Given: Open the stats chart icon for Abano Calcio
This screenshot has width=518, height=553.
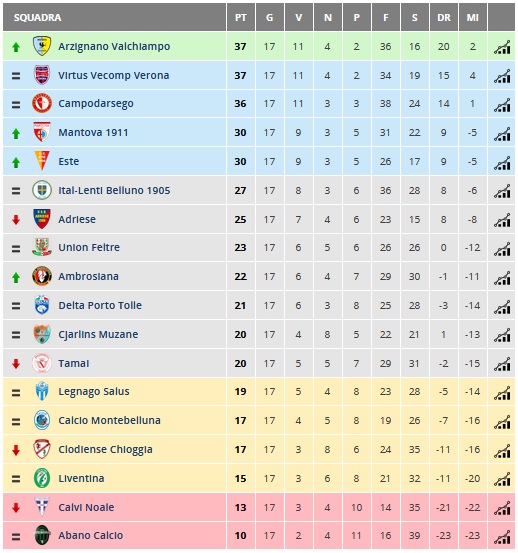Looking at the screenshot, I should point(502,536).
